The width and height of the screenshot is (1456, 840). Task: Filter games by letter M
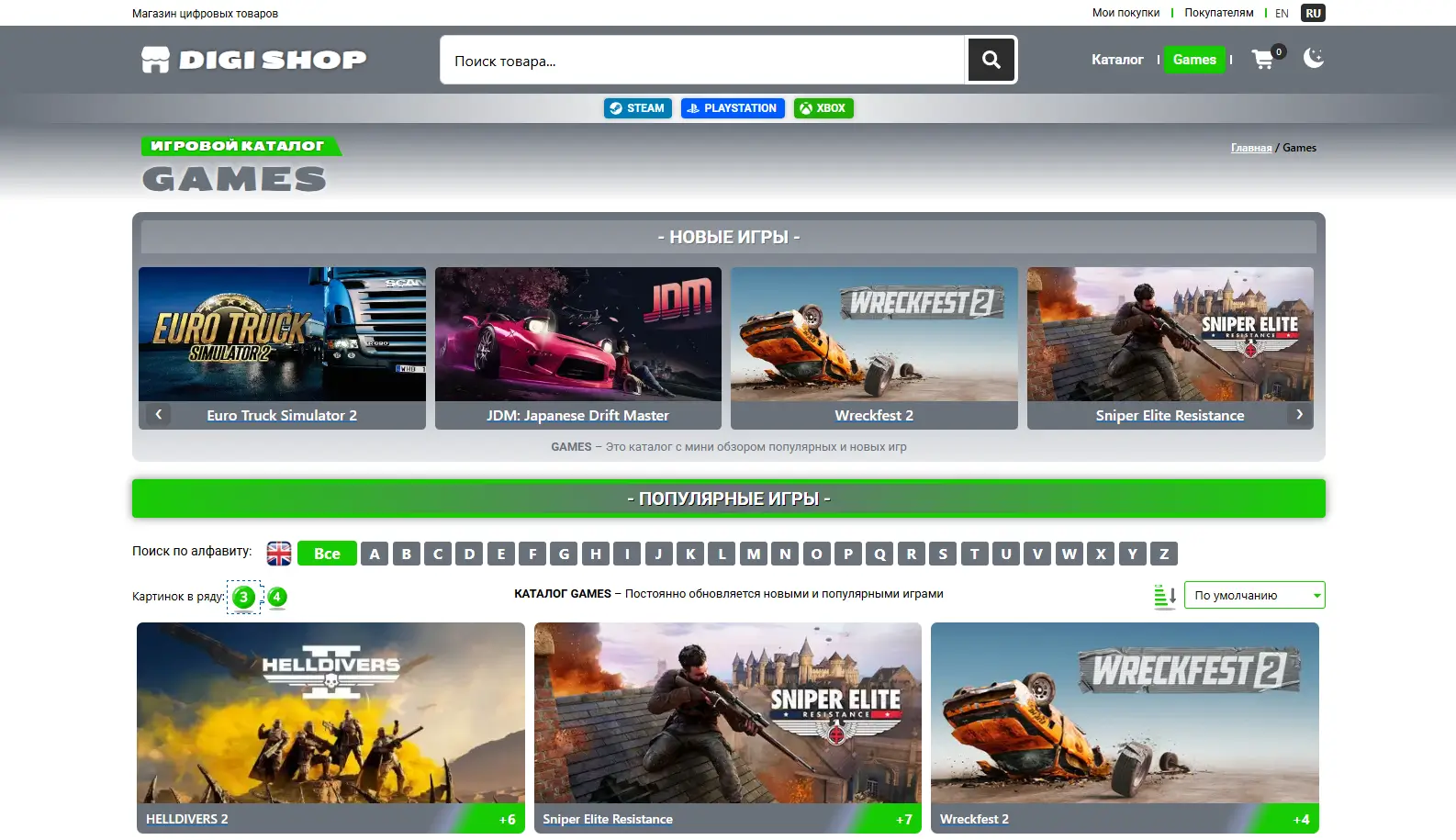click(754, 554)
